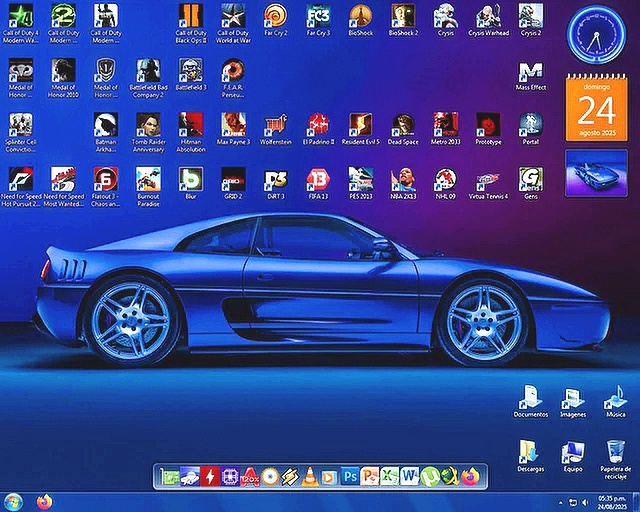The image size is (640, 512).
Task: Select Hitman Absolution shortcut
Action: (x=191, y=132)
